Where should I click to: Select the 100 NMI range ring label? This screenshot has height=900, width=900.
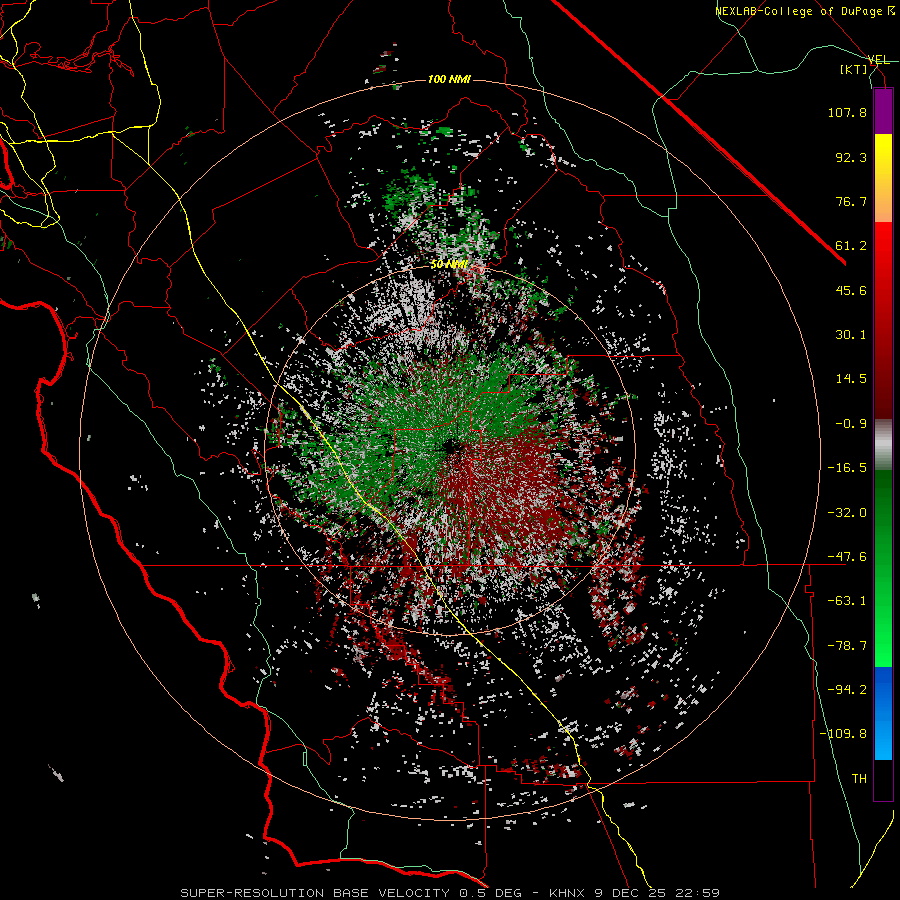coord(449,79)
